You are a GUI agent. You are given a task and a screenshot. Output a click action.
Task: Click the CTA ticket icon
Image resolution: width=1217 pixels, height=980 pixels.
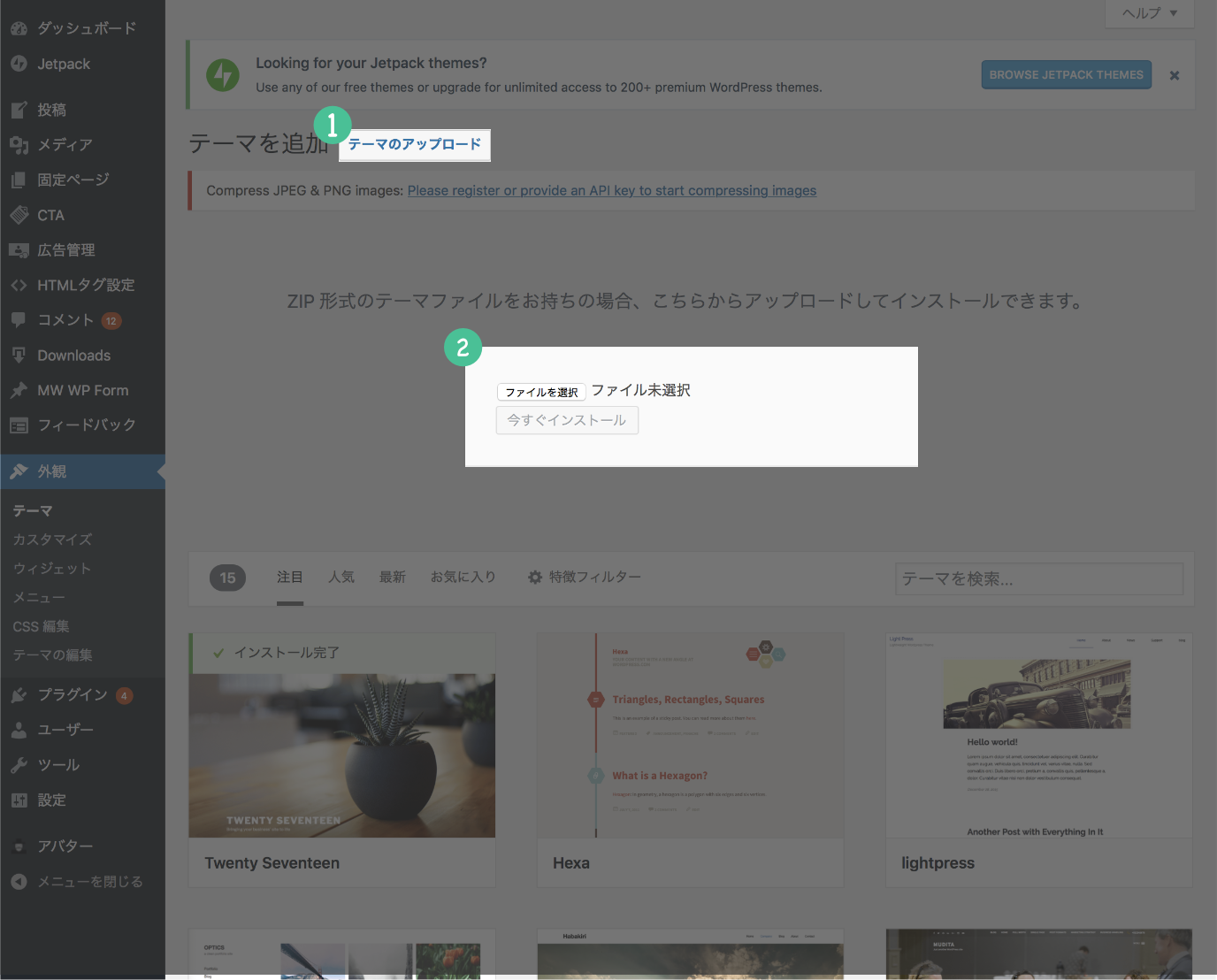tap(19, 215)
